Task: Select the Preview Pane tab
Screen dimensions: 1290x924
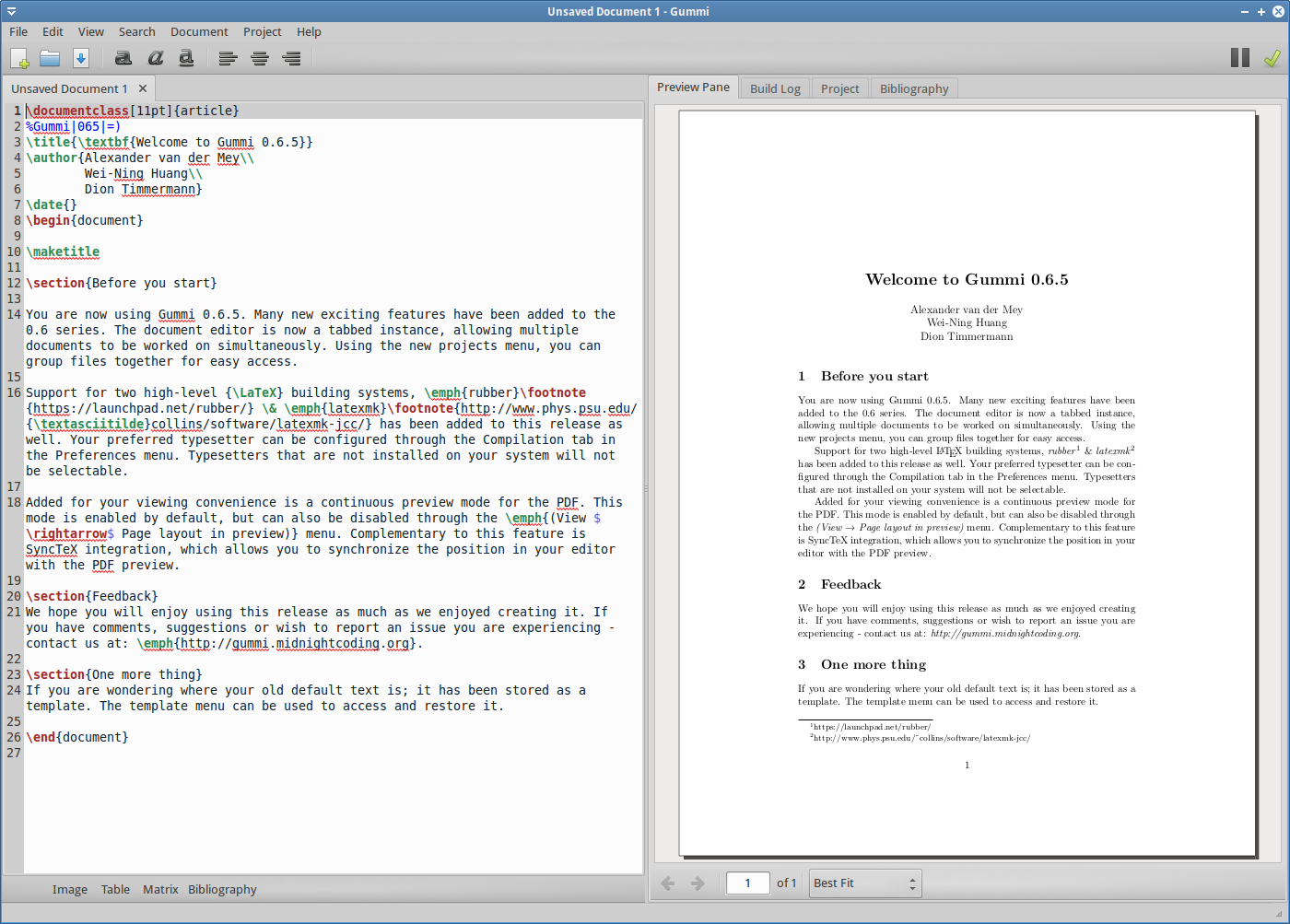Action: pos(693,88)
